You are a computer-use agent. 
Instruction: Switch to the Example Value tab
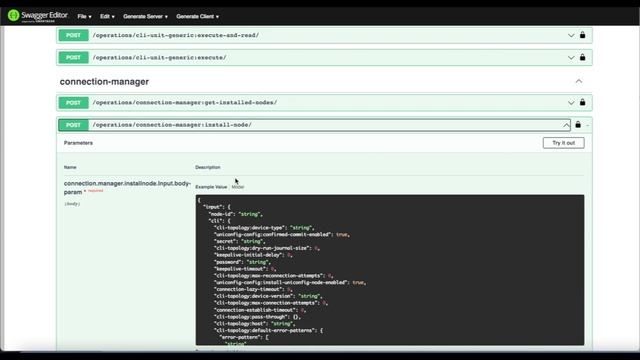211,187
